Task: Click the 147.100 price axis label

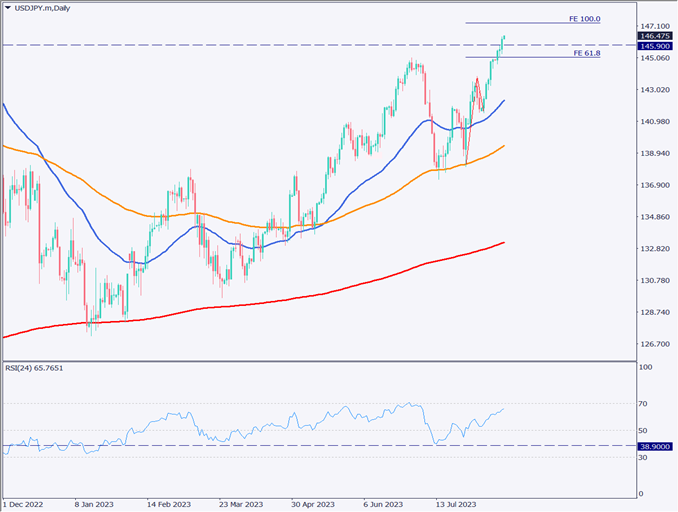Action: 654,26
